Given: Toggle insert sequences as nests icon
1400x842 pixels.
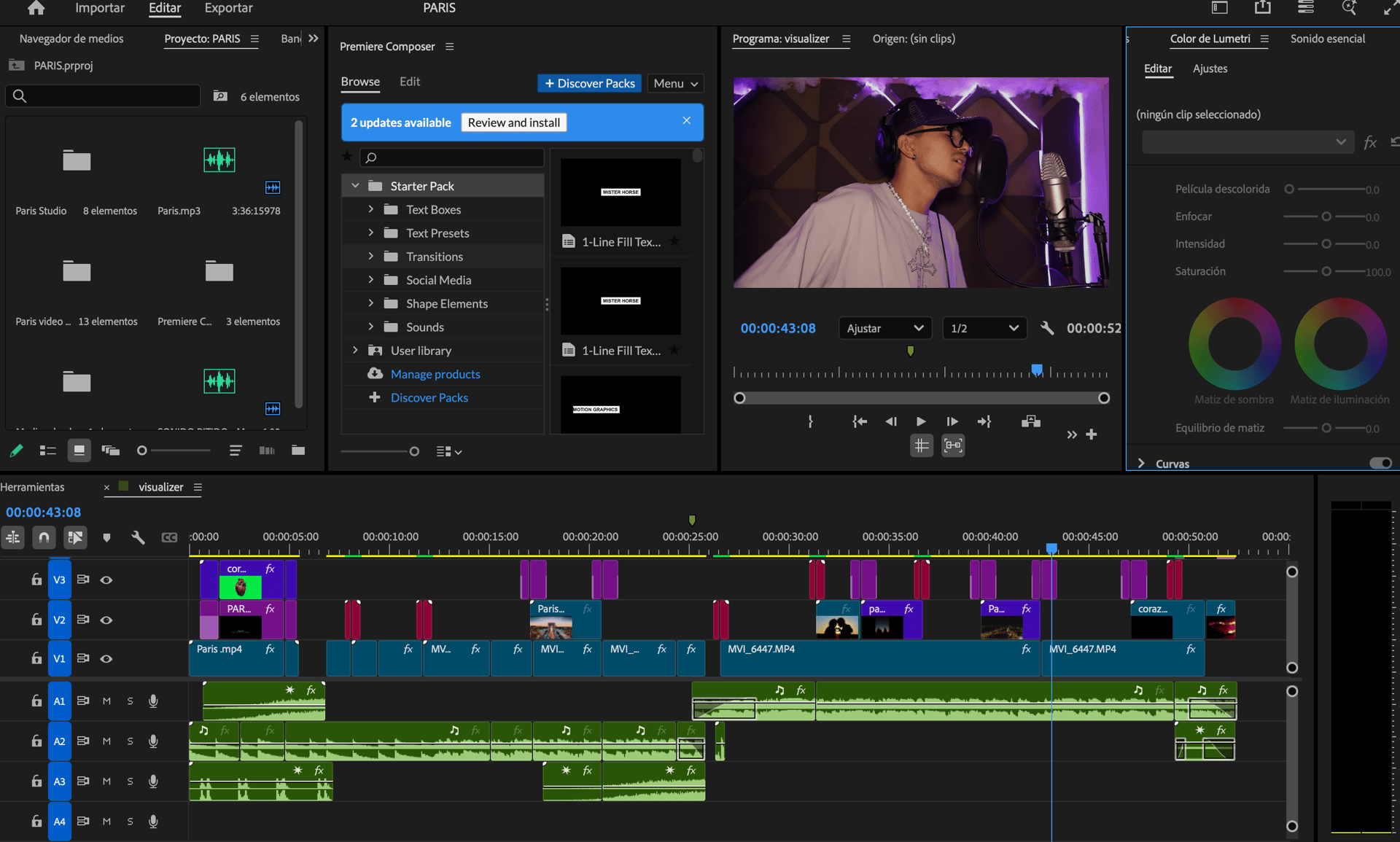Looking at the screenshot, I should coord(13,537).
